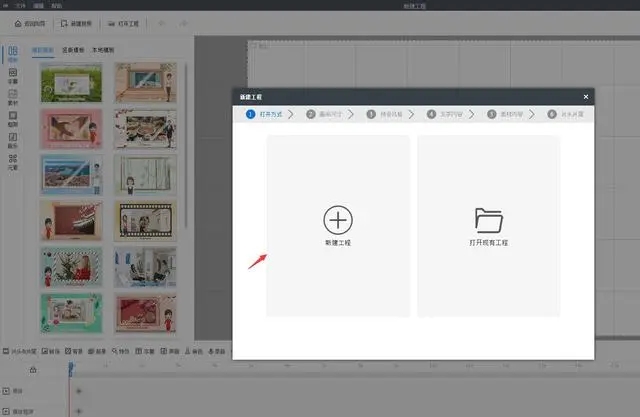Select the templates icon at top of sidebar

[x=13, y=53]
